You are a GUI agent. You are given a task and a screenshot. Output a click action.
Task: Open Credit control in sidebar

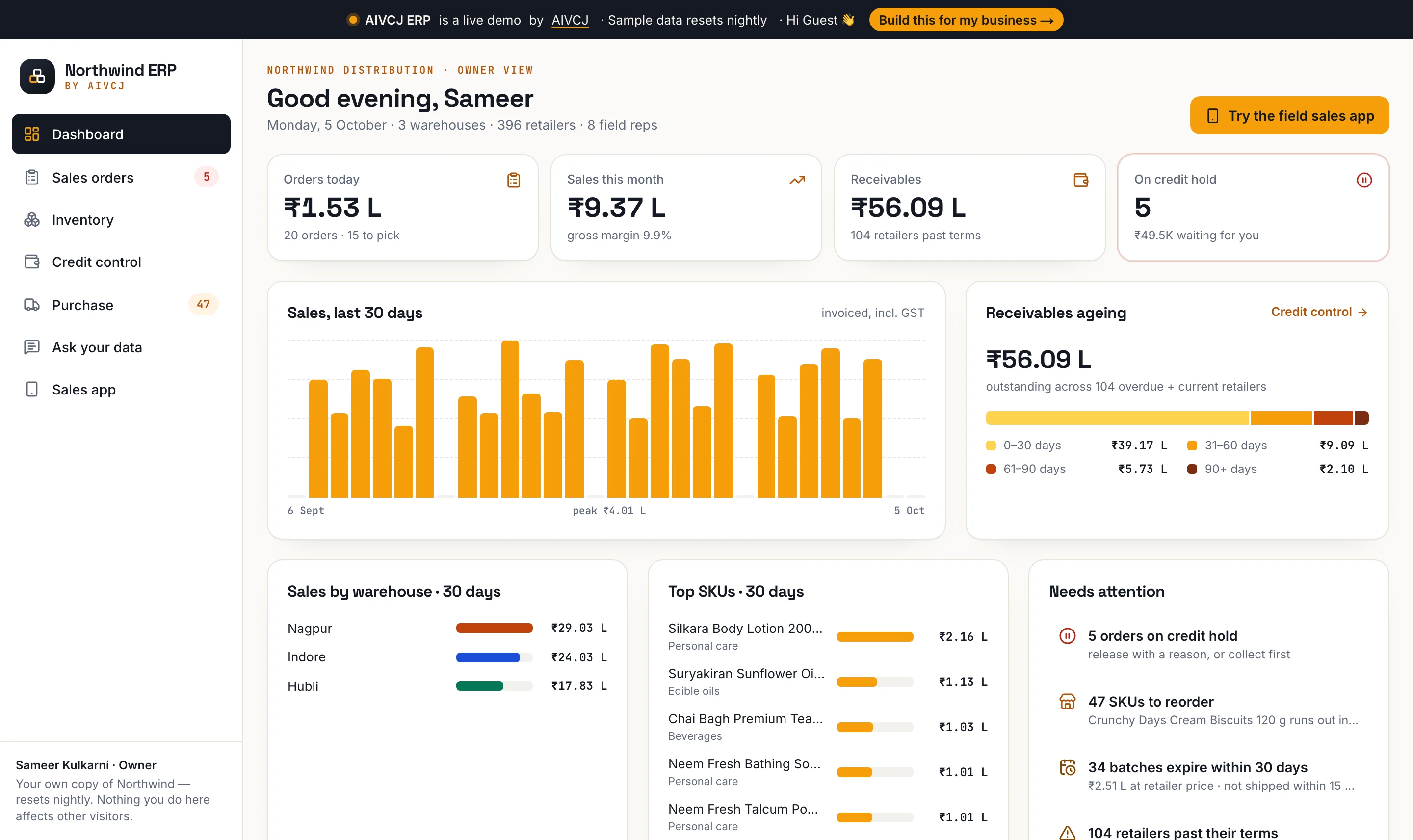pos(121,262)
